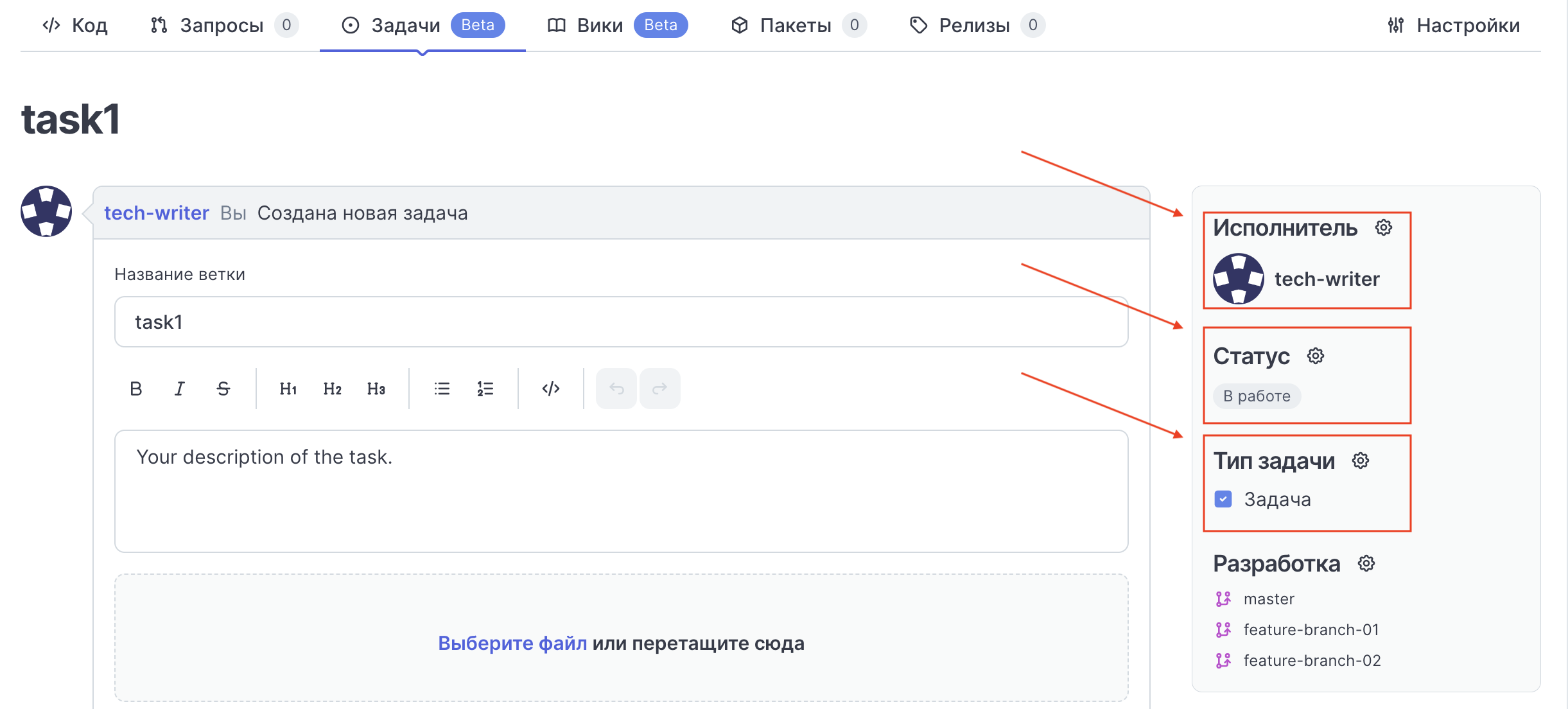Image resolution: width=1568 pixels, height=709 pixels.
Task: Insert a numbered list
Action: (x=485, y=389)
